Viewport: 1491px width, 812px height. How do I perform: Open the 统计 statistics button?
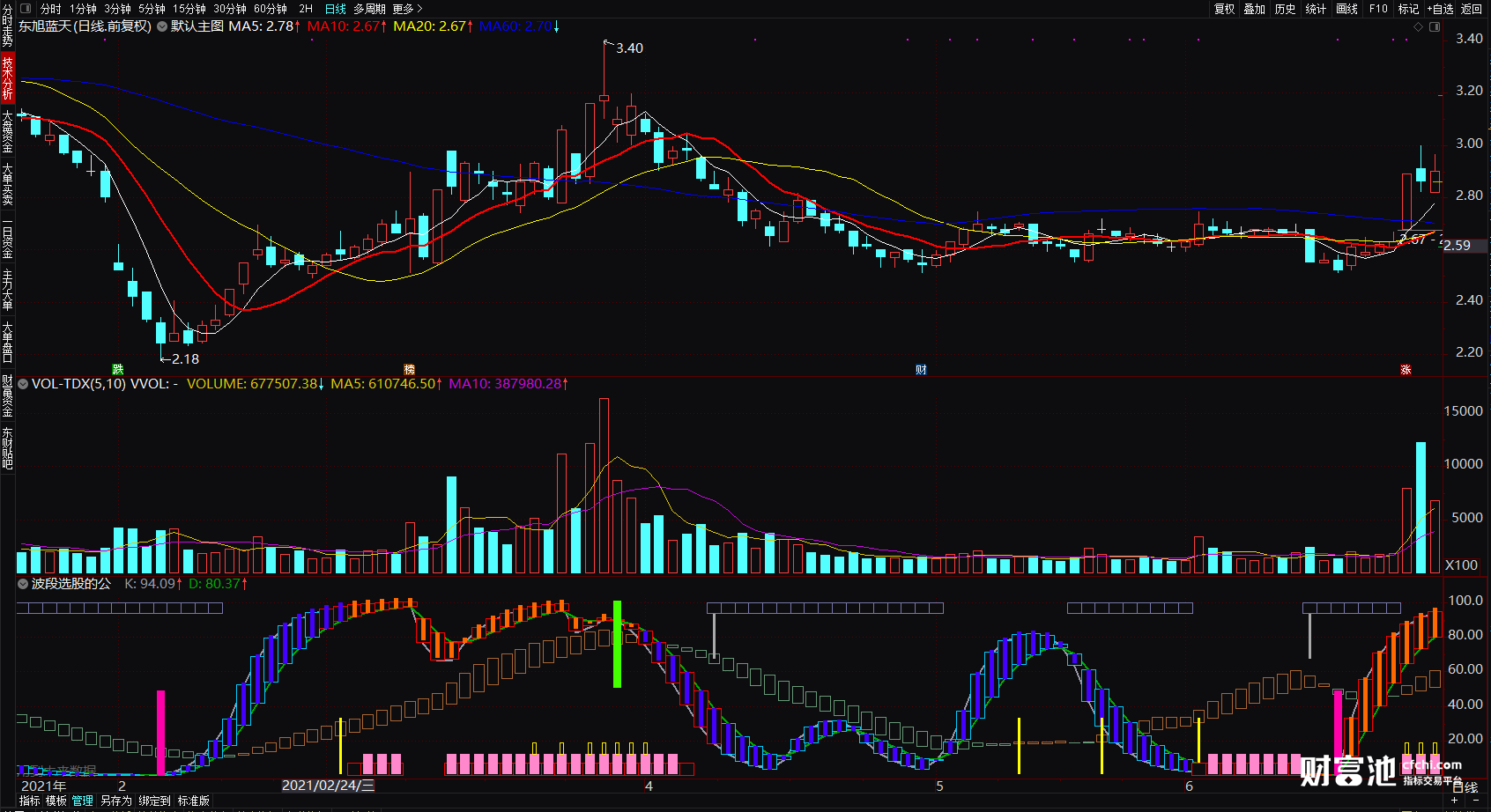tap(1316, 9)
